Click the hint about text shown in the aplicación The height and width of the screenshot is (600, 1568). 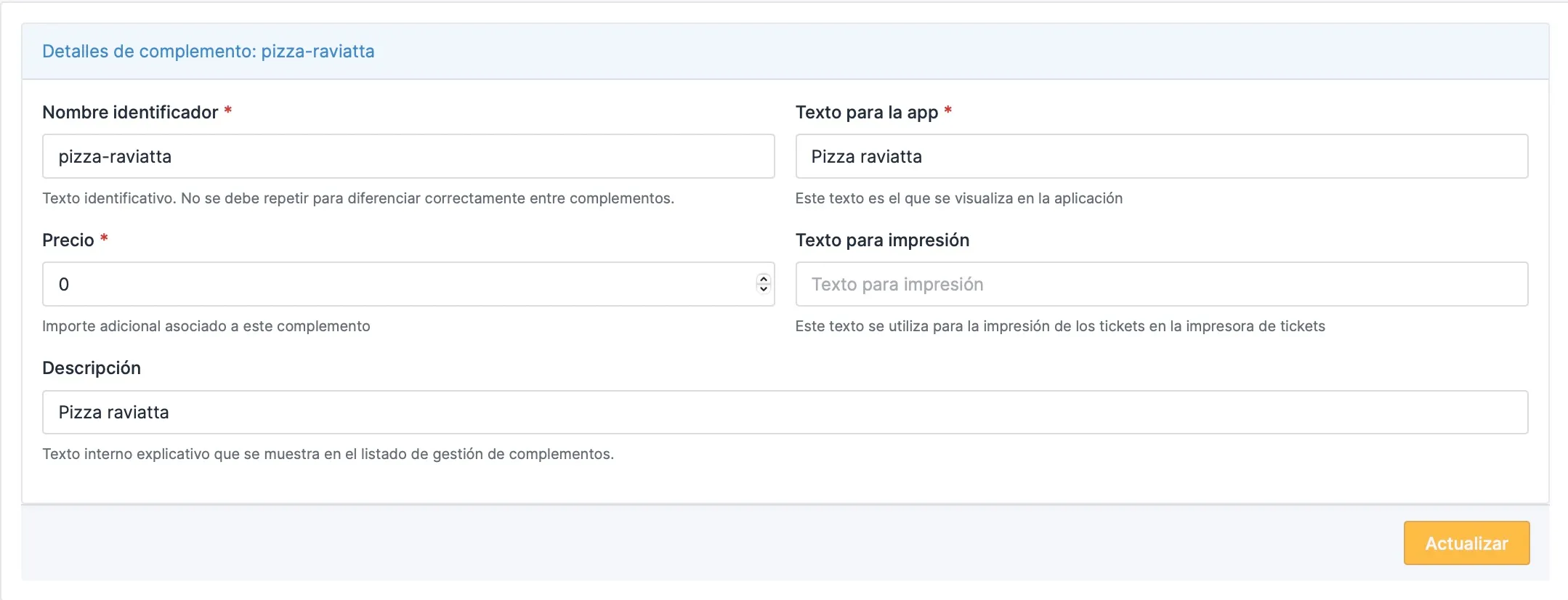959,198
